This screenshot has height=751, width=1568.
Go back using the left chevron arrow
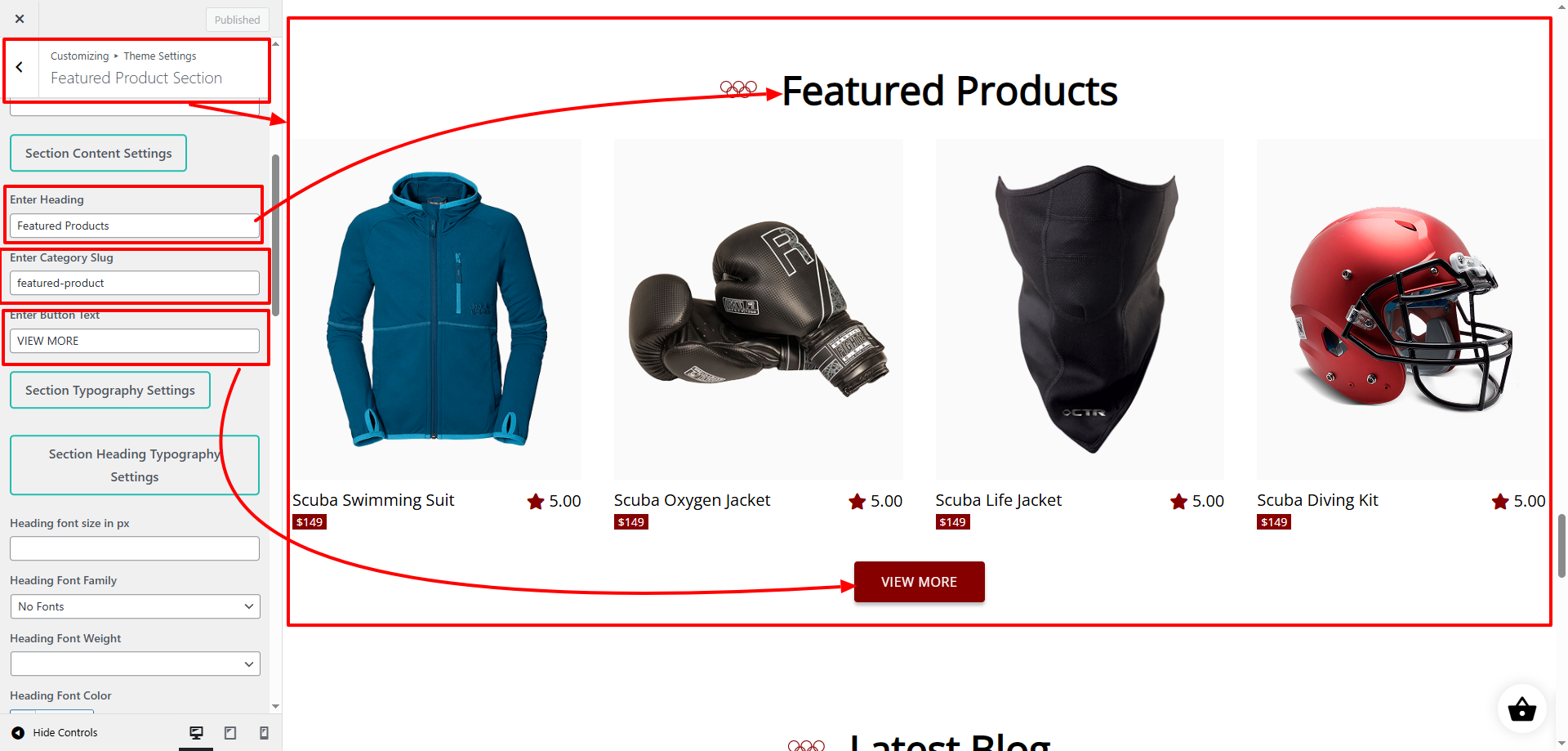pos(20,68)
